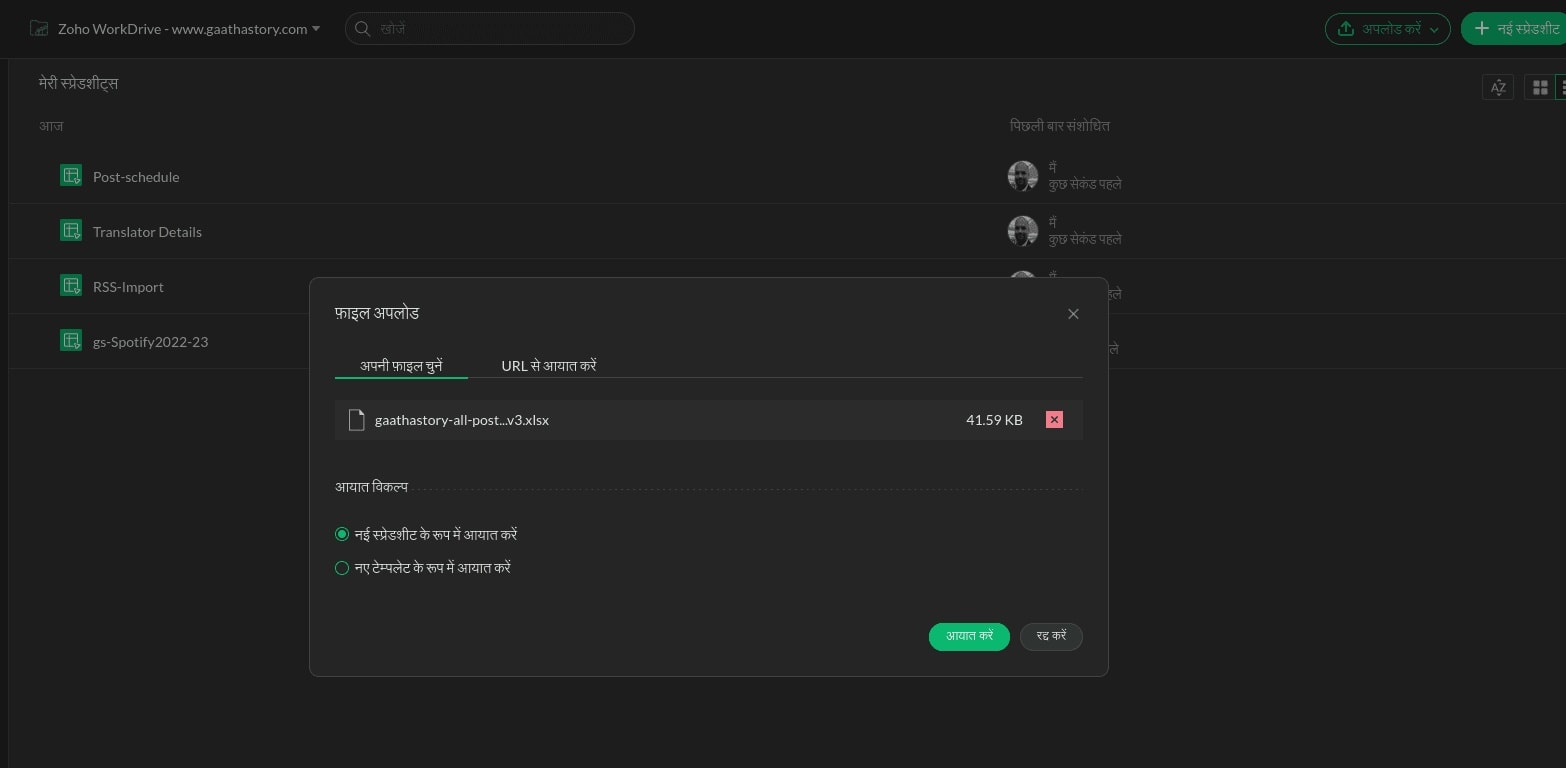Click the Translator Details spreadsheet icon
The image size is (1566, 768).
[71, 231]
